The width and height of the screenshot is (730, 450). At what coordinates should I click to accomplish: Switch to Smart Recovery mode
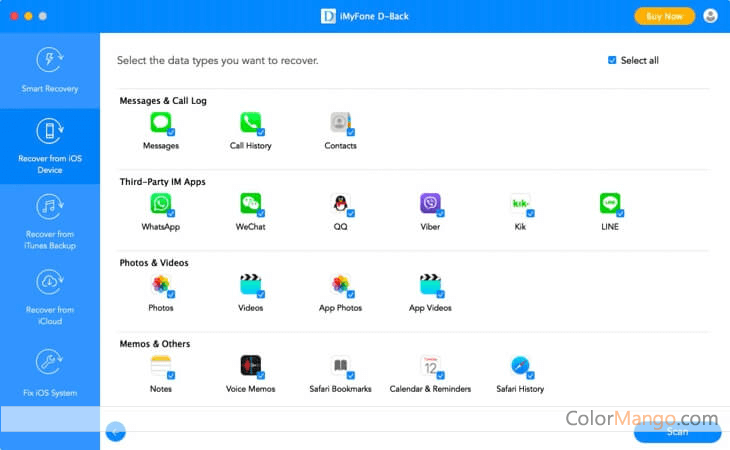coord(50,68)
